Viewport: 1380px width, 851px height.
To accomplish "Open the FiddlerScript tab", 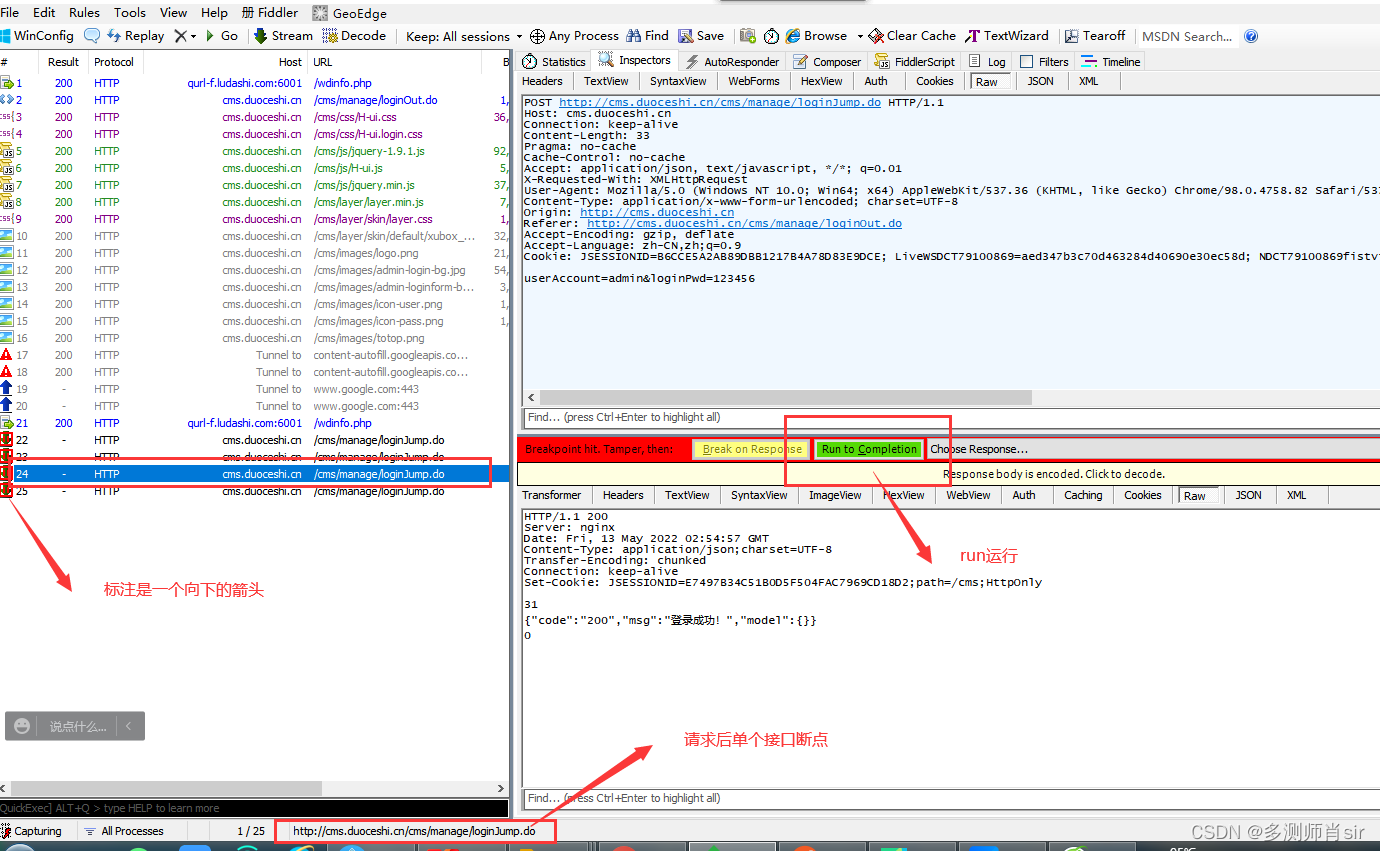I will click(x=914, y=62).
